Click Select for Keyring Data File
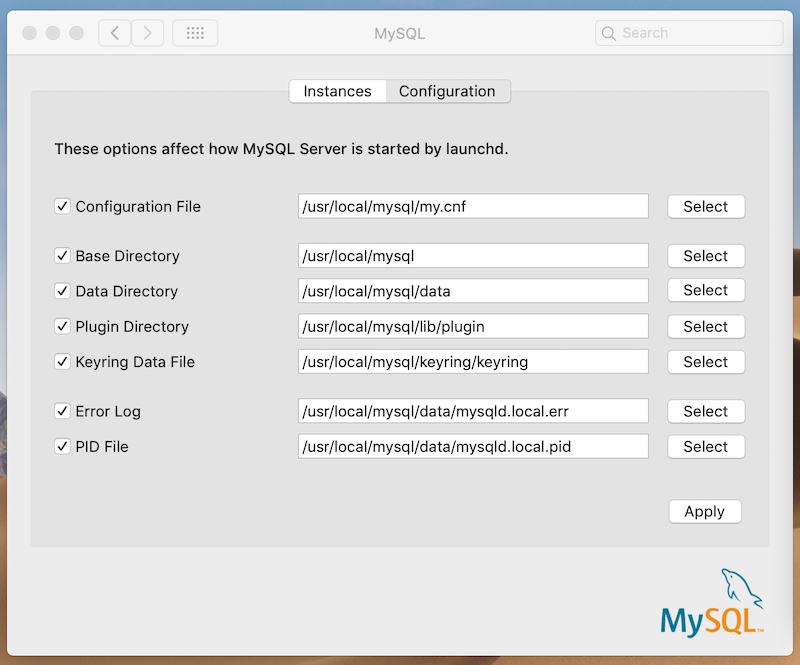 706,361
